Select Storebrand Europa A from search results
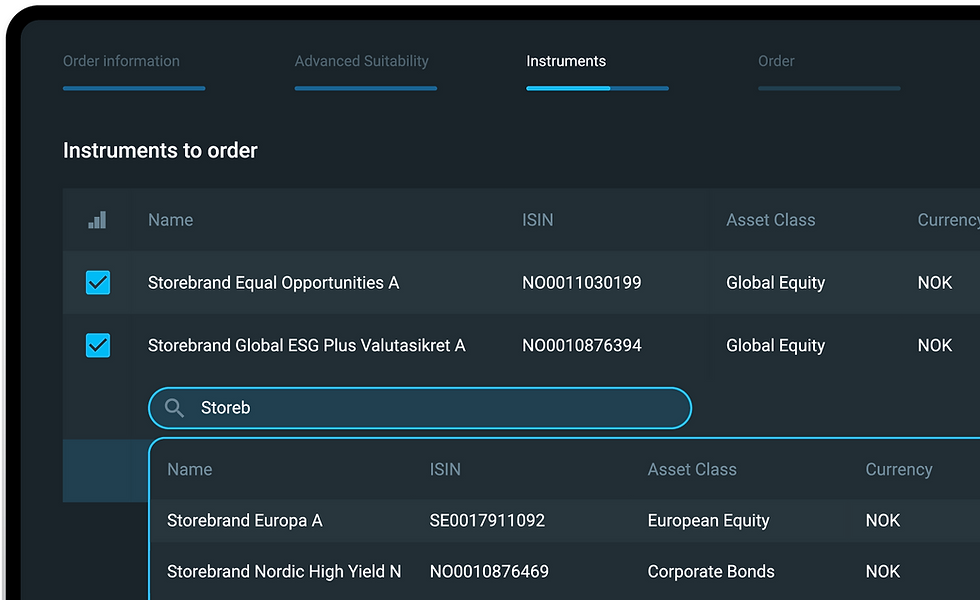The height and width of the screenshot is (600, 980). [244, 521]
